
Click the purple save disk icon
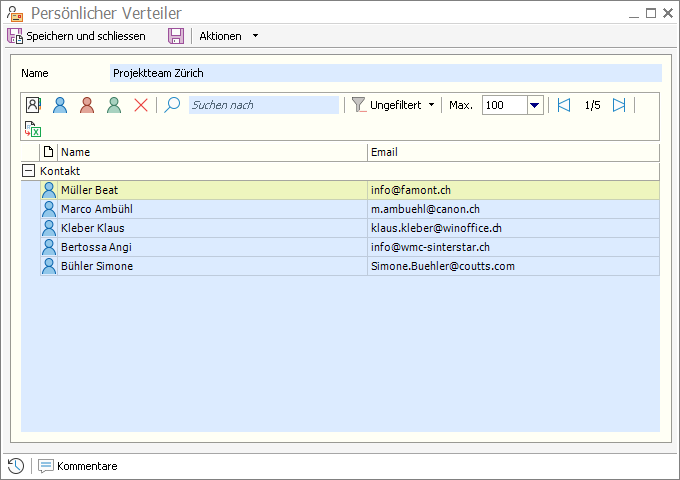[176, 36]
